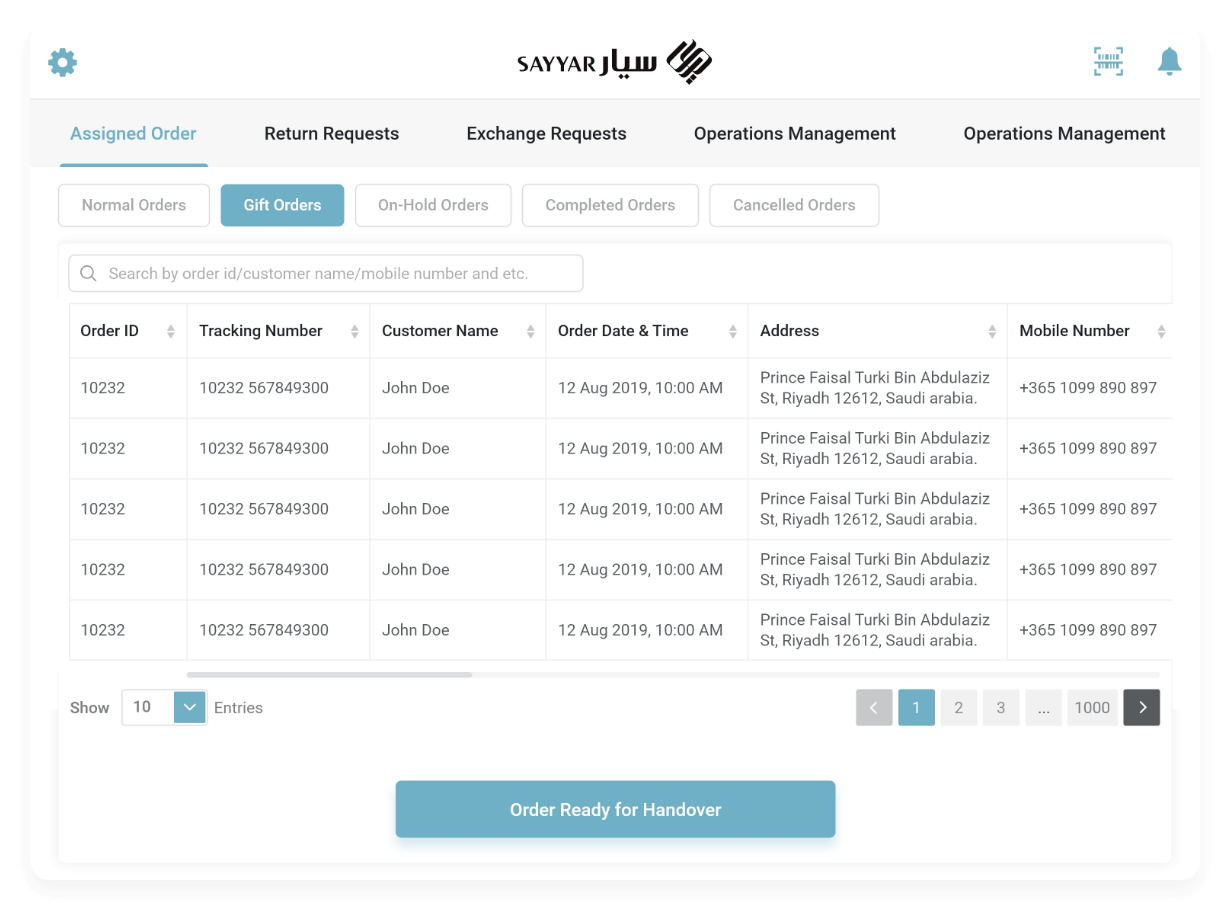Click the Mobile Number header text
This screenshot has height=920, width=1230.
(1075, 331)
